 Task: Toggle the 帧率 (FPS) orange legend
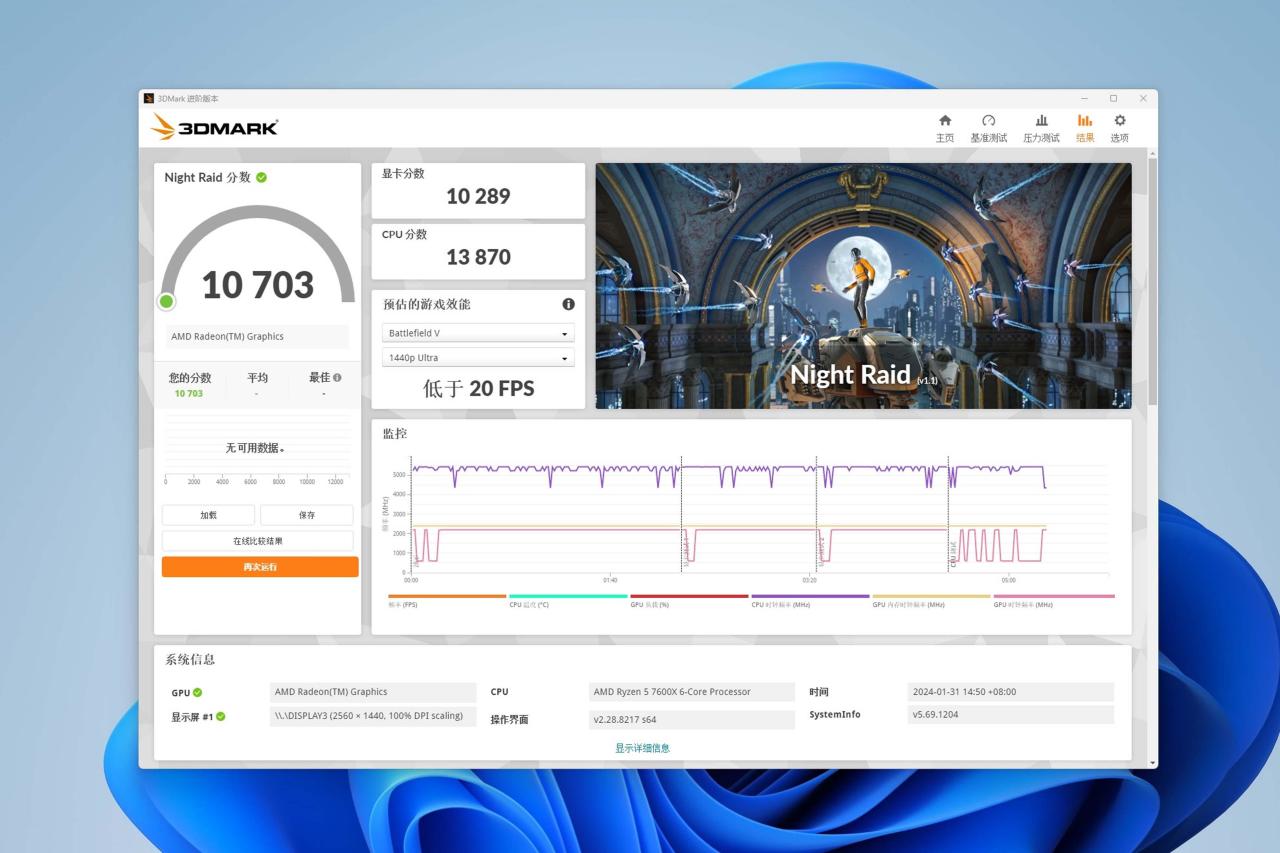(447, 600)
